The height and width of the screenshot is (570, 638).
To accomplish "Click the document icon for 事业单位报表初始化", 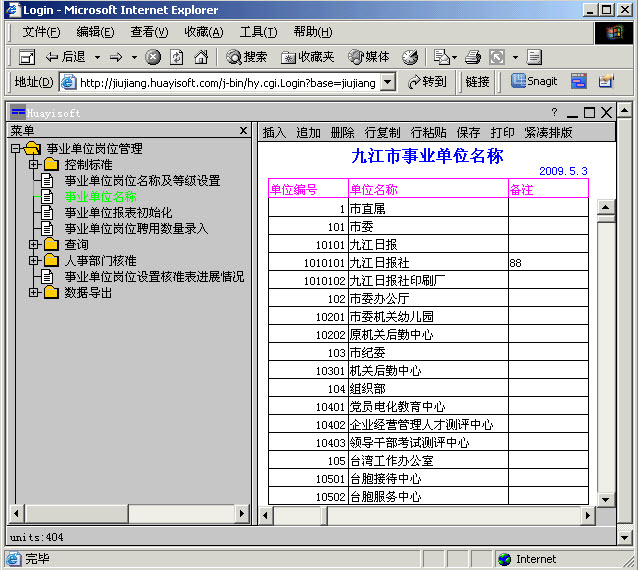I will [x=47, y=212].
